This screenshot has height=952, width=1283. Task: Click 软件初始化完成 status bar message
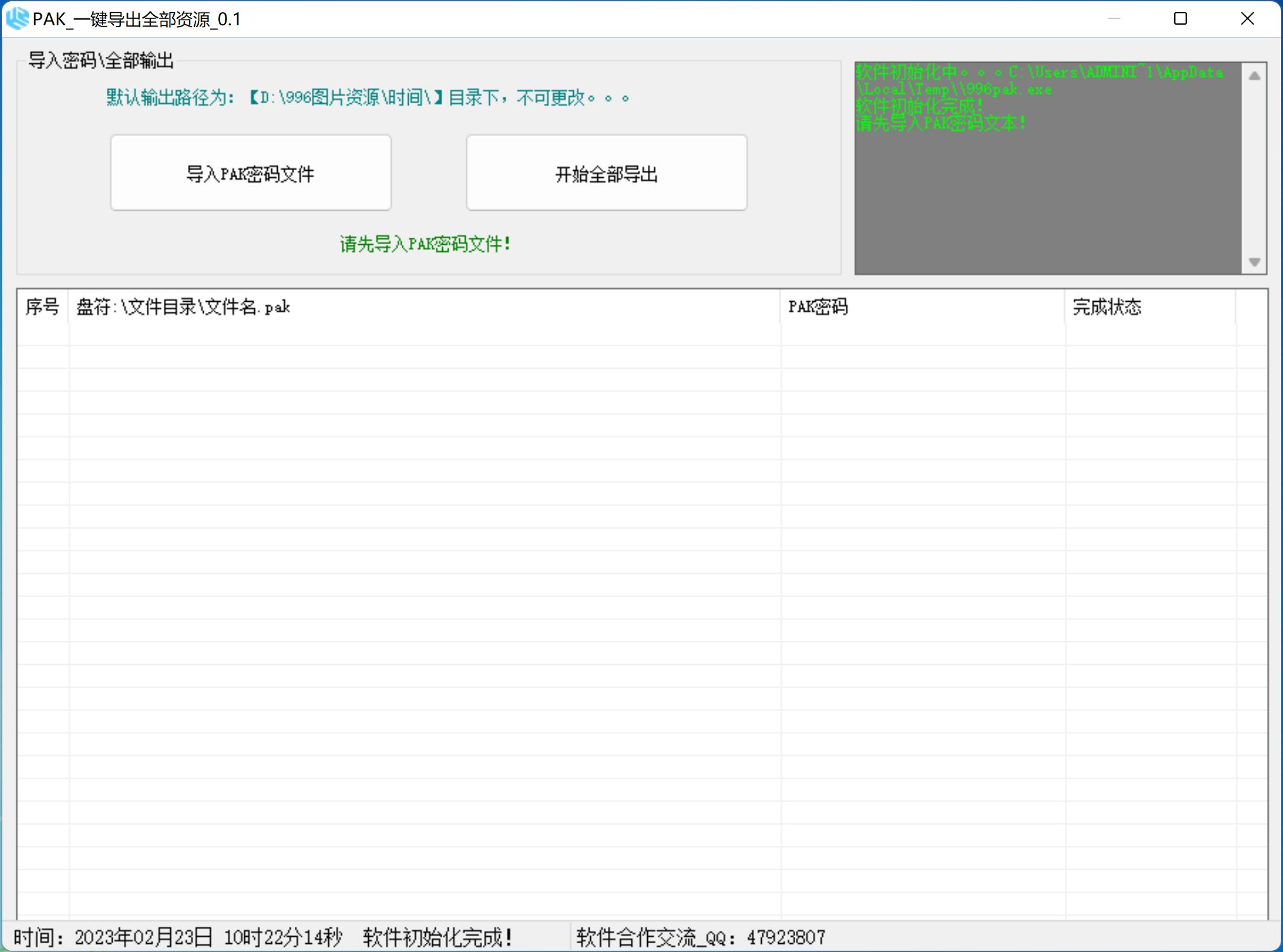(438, 937)
